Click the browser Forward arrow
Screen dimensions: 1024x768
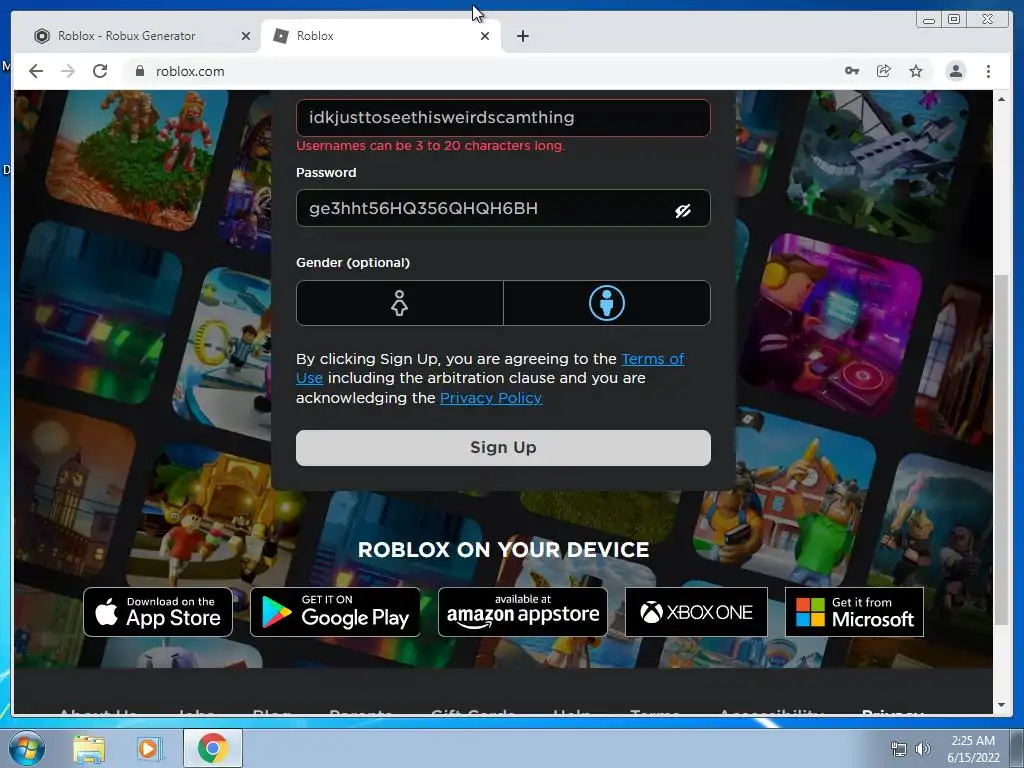click(68, 71)
